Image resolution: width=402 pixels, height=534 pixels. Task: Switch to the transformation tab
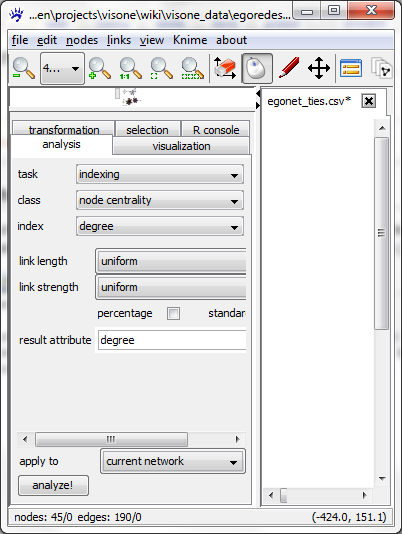(x=64, y=129)
